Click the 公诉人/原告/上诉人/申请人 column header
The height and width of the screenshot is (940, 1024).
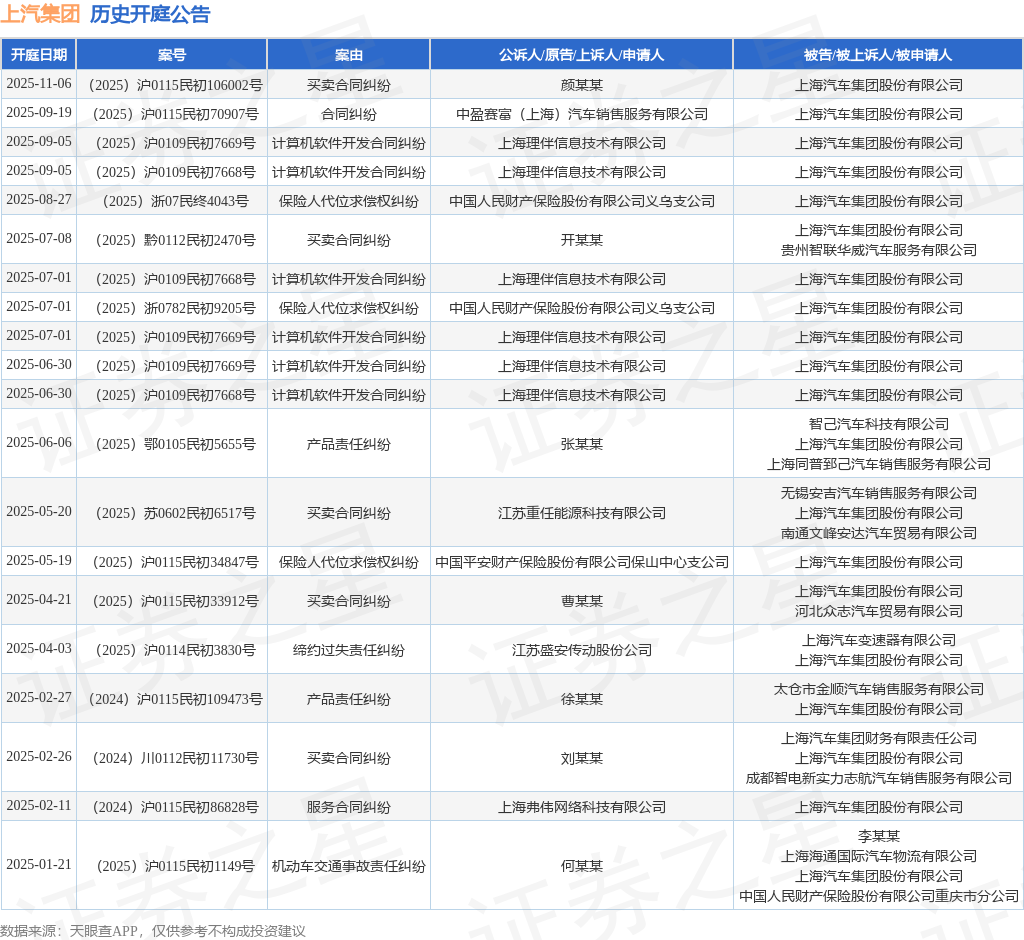[x=581, y=55]
